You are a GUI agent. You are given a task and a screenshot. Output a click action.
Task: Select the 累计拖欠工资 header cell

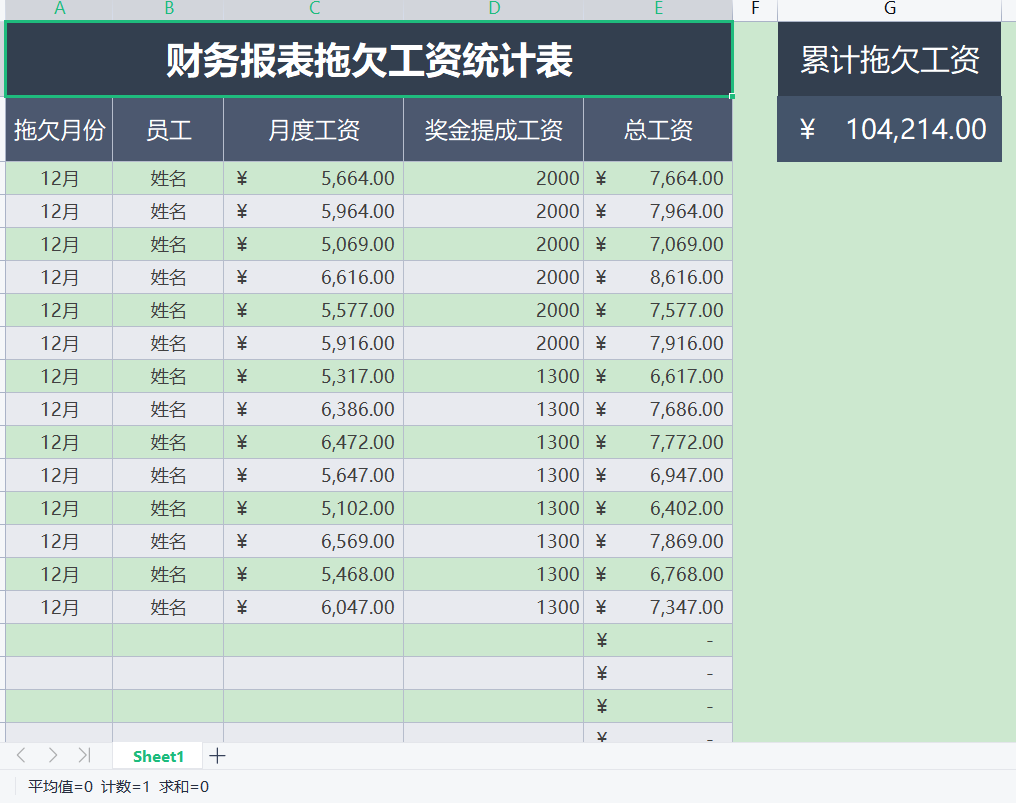coord(889,57)
